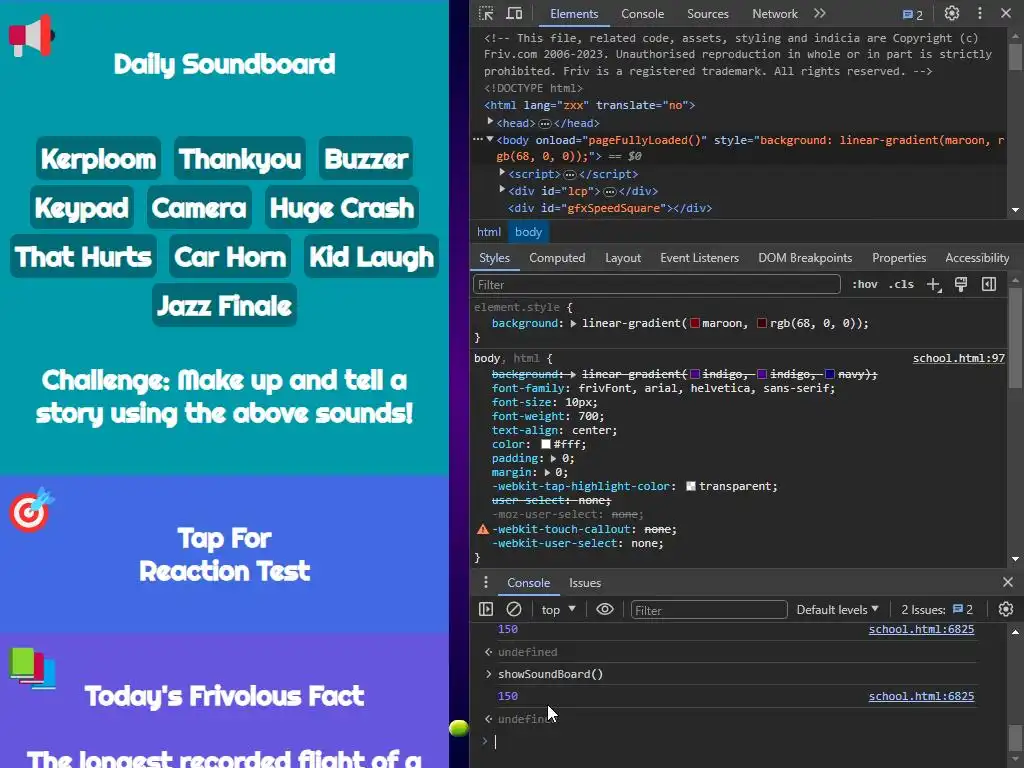Play the Camera sound
1024x768 pixels.
pos(199,208)
